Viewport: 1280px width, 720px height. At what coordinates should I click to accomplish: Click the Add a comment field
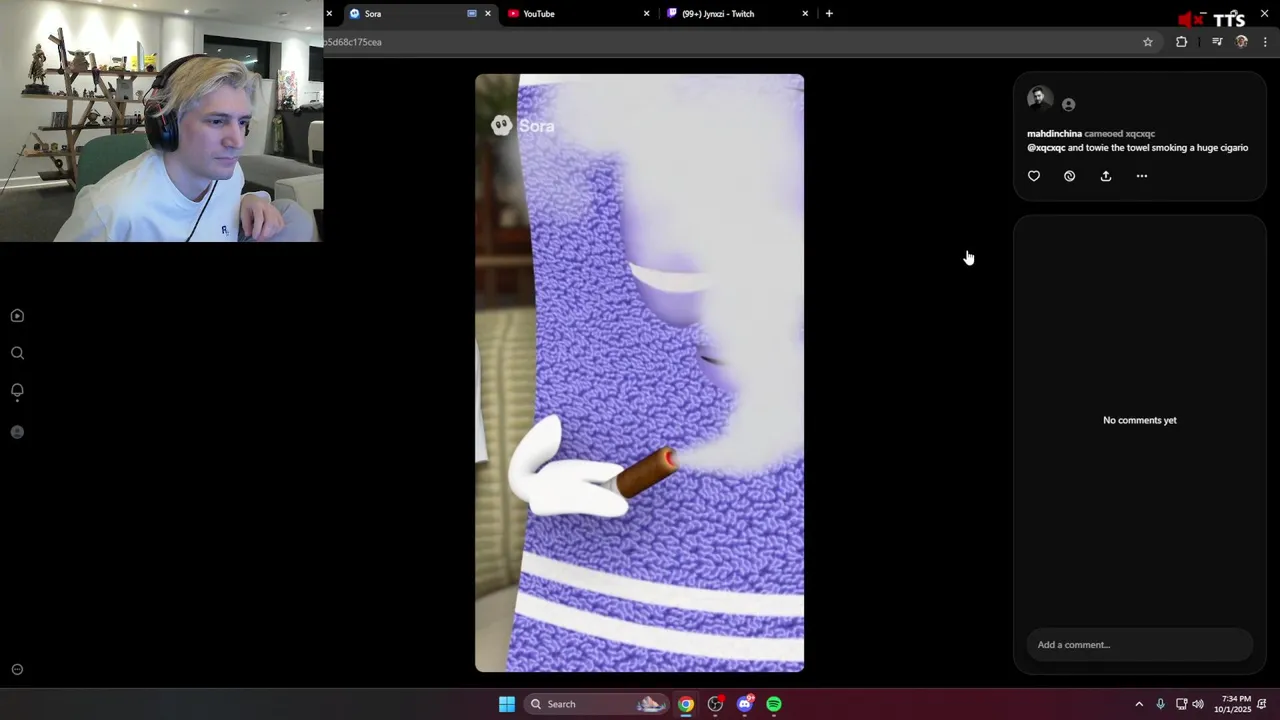coord(1140,645)
